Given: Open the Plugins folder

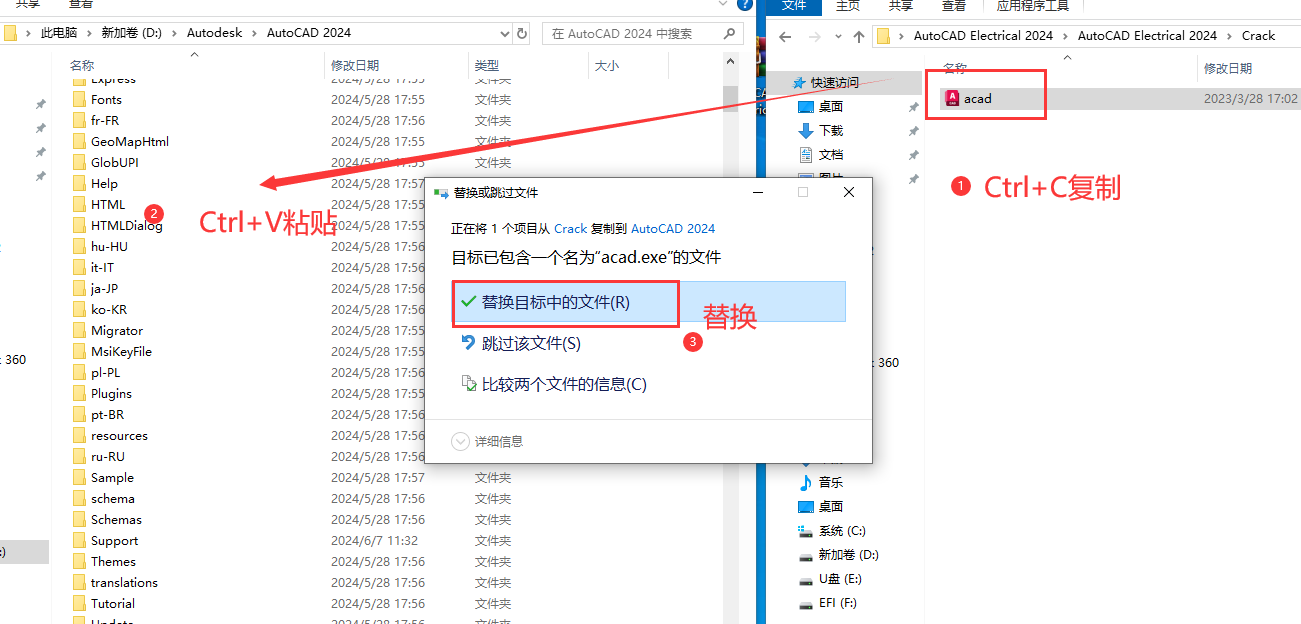Looking at the screenshot, I should (110, 393).
